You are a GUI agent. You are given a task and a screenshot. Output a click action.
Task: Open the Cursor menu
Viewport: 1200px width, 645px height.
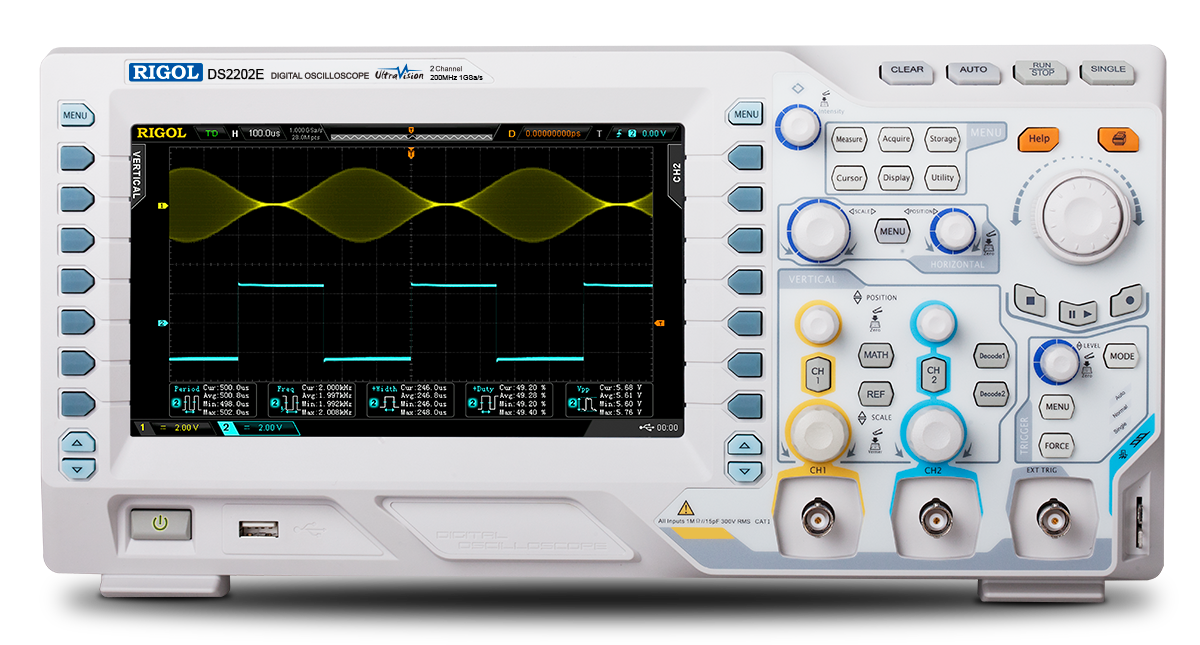(849, 178)
